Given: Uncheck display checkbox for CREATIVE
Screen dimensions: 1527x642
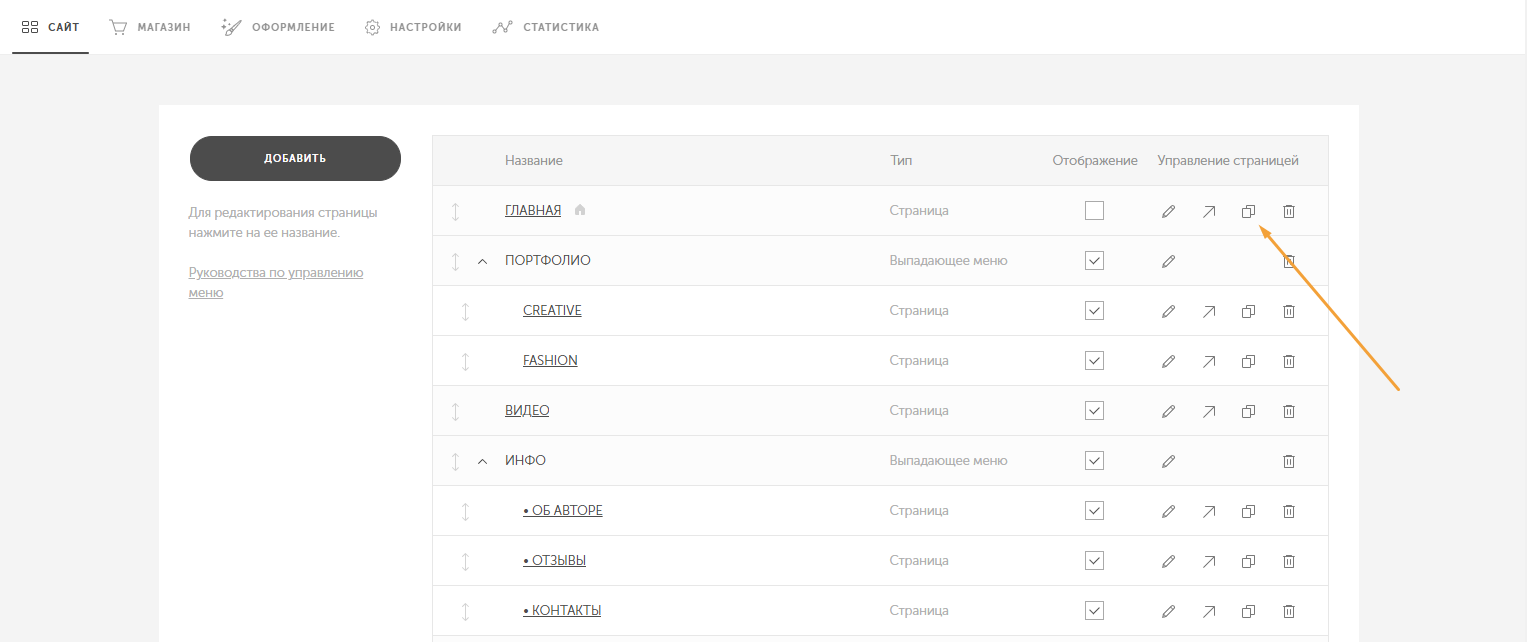Looking at the screenshot, I should 1094,311.
